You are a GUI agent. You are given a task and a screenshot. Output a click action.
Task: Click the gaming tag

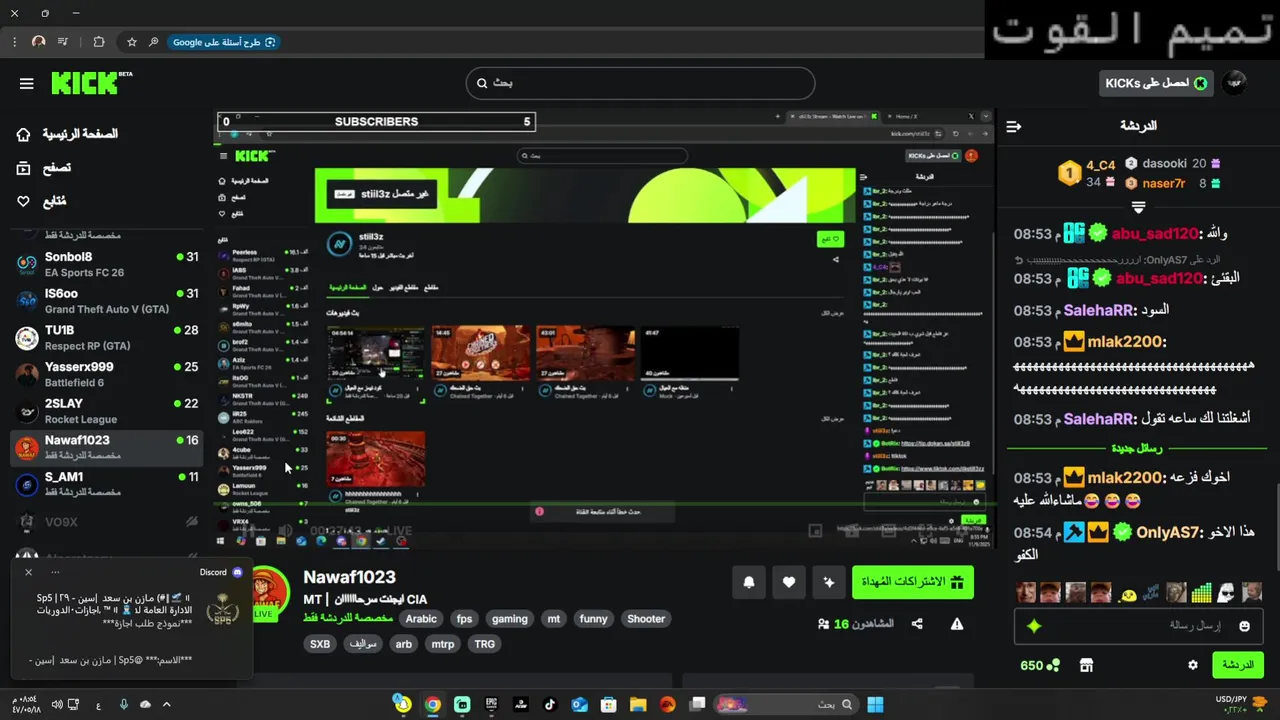pos(509,619)
